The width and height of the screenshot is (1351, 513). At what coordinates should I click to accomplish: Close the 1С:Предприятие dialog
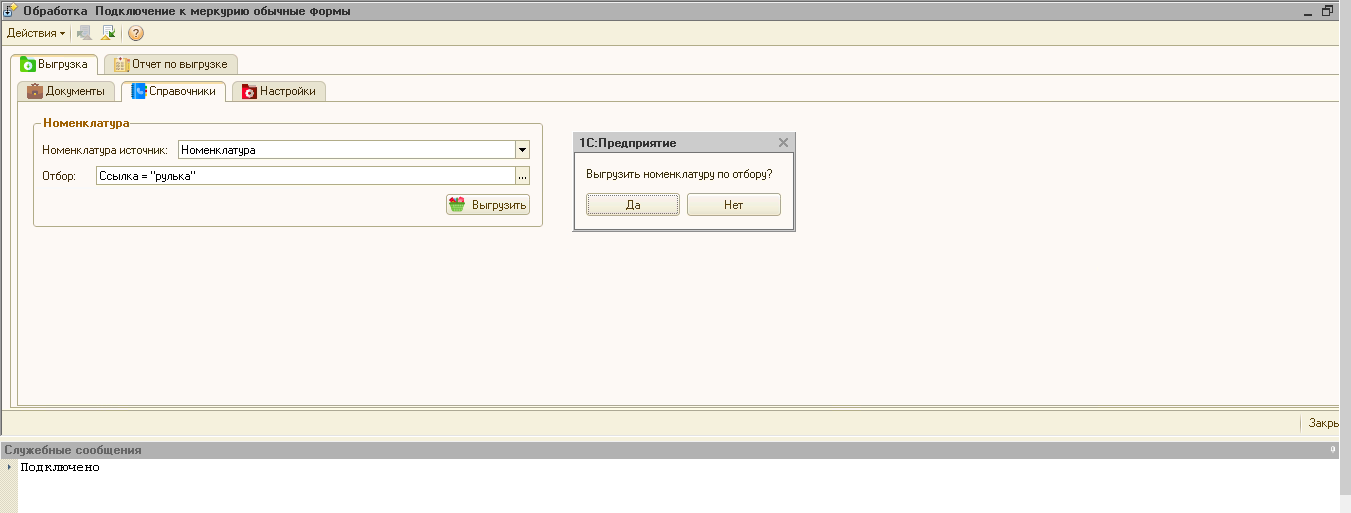click(783, 143)
